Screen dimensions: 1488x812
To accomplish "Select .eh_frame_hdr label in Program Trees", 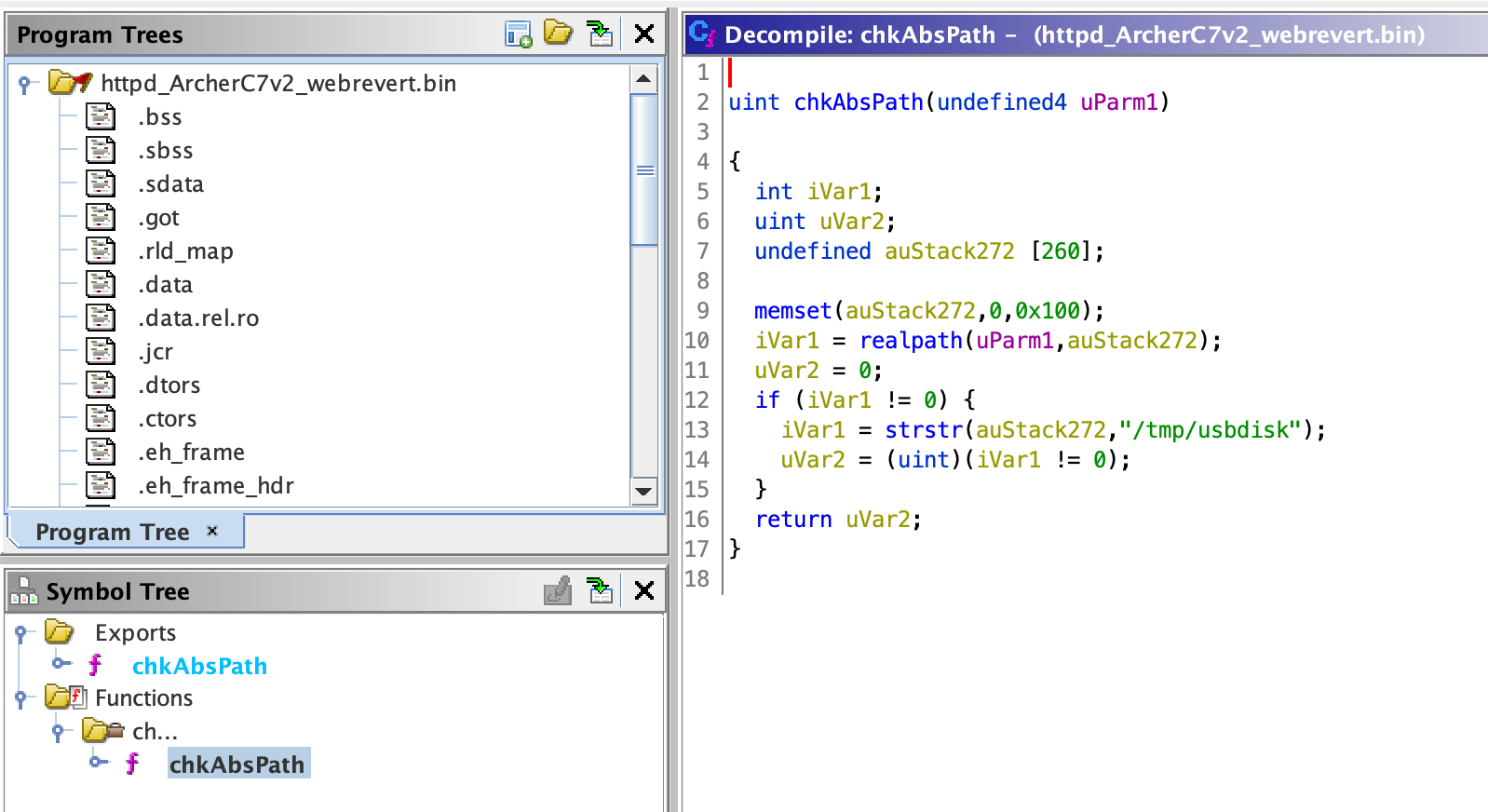I will click(x=216, y=486).
